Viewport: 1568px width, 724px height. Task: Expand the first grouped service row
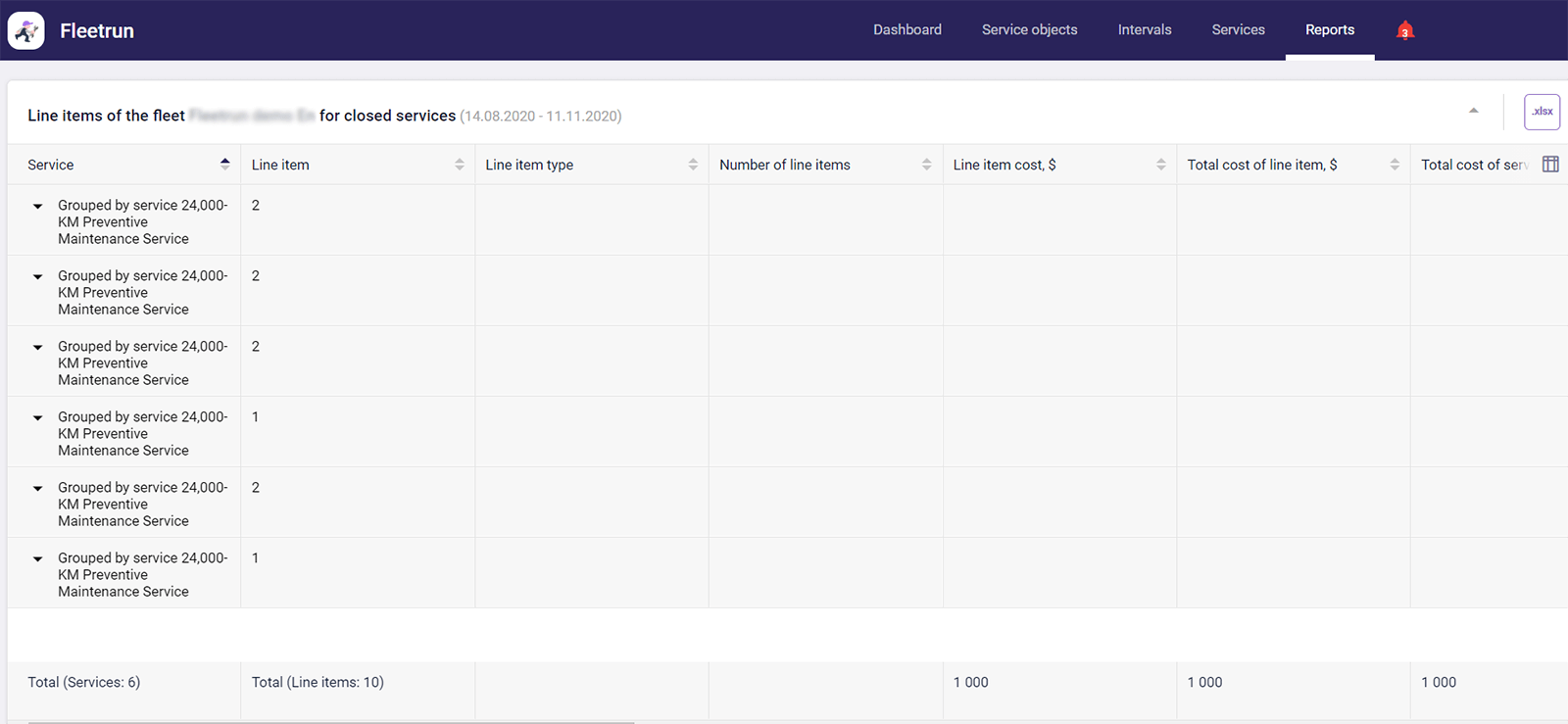click(x=38, y=207)
